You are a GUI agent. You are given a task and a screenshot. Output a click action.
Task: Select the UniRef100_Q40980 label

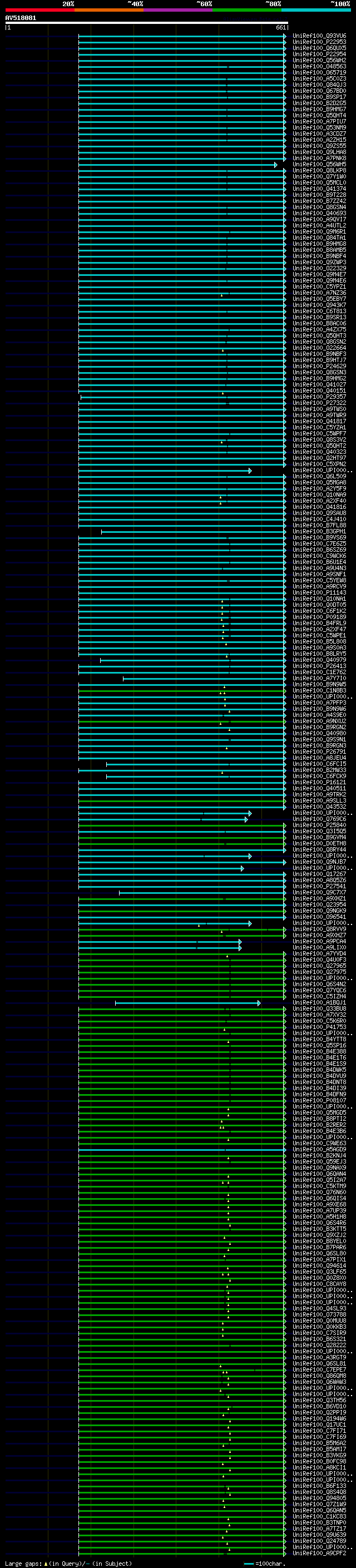coord(319,734)
